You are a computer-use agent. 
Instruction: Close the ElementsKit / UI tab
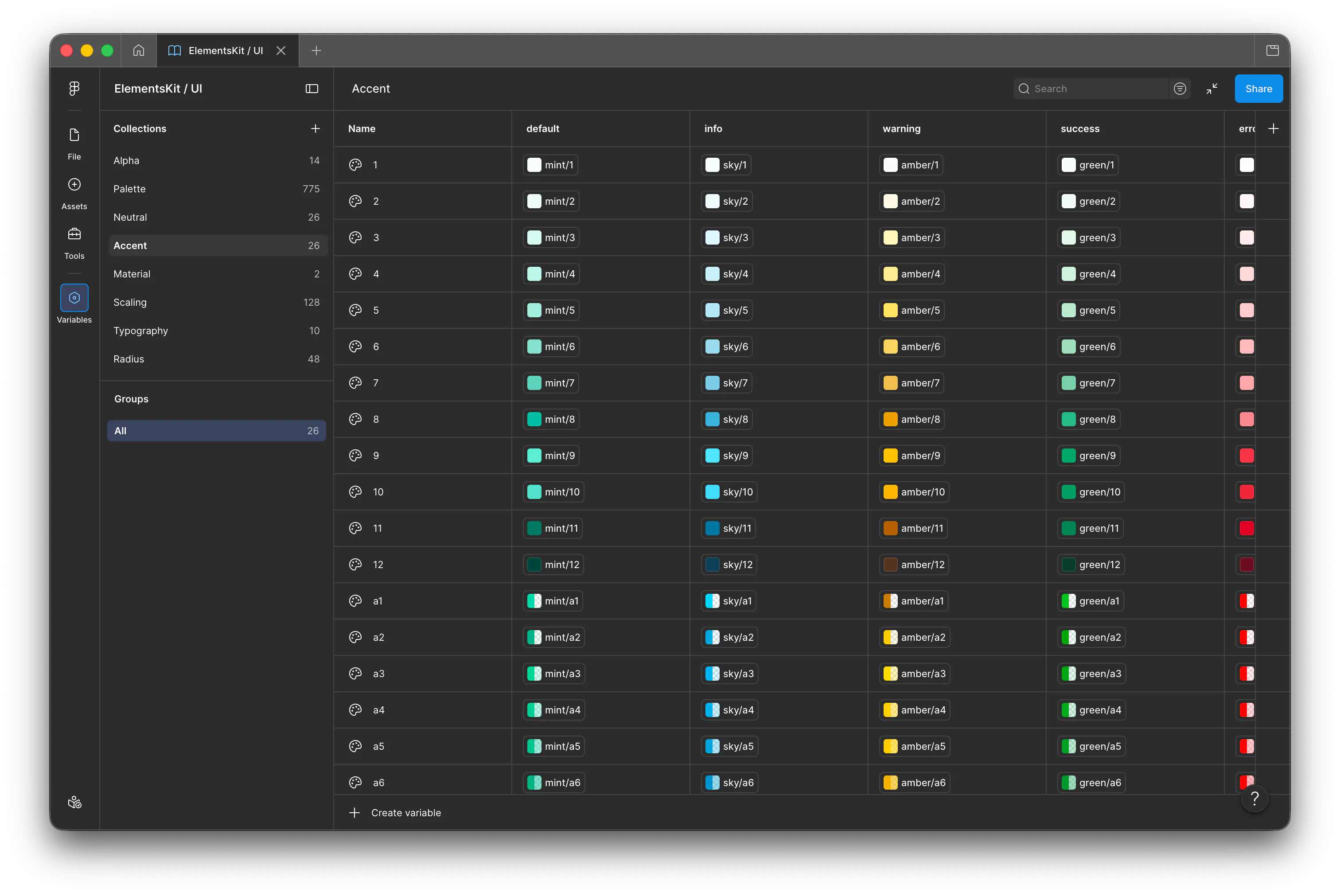tap(280, 50)
